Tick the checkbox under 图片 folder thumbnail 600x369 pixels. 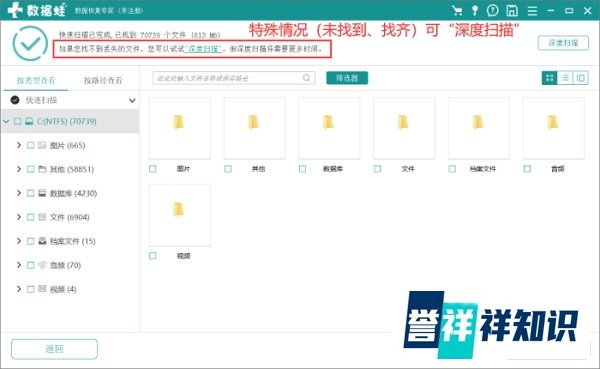point(153,169)
